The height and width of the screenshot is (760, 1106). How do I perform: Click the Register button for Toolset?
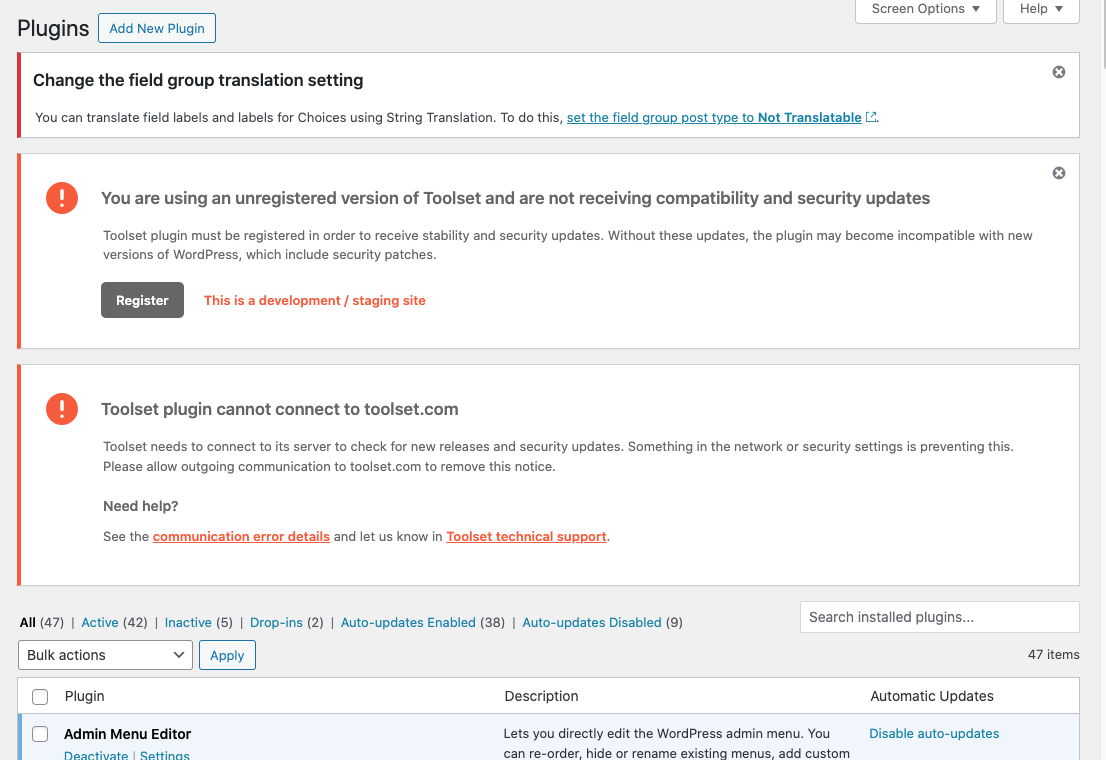pos(142,300)
